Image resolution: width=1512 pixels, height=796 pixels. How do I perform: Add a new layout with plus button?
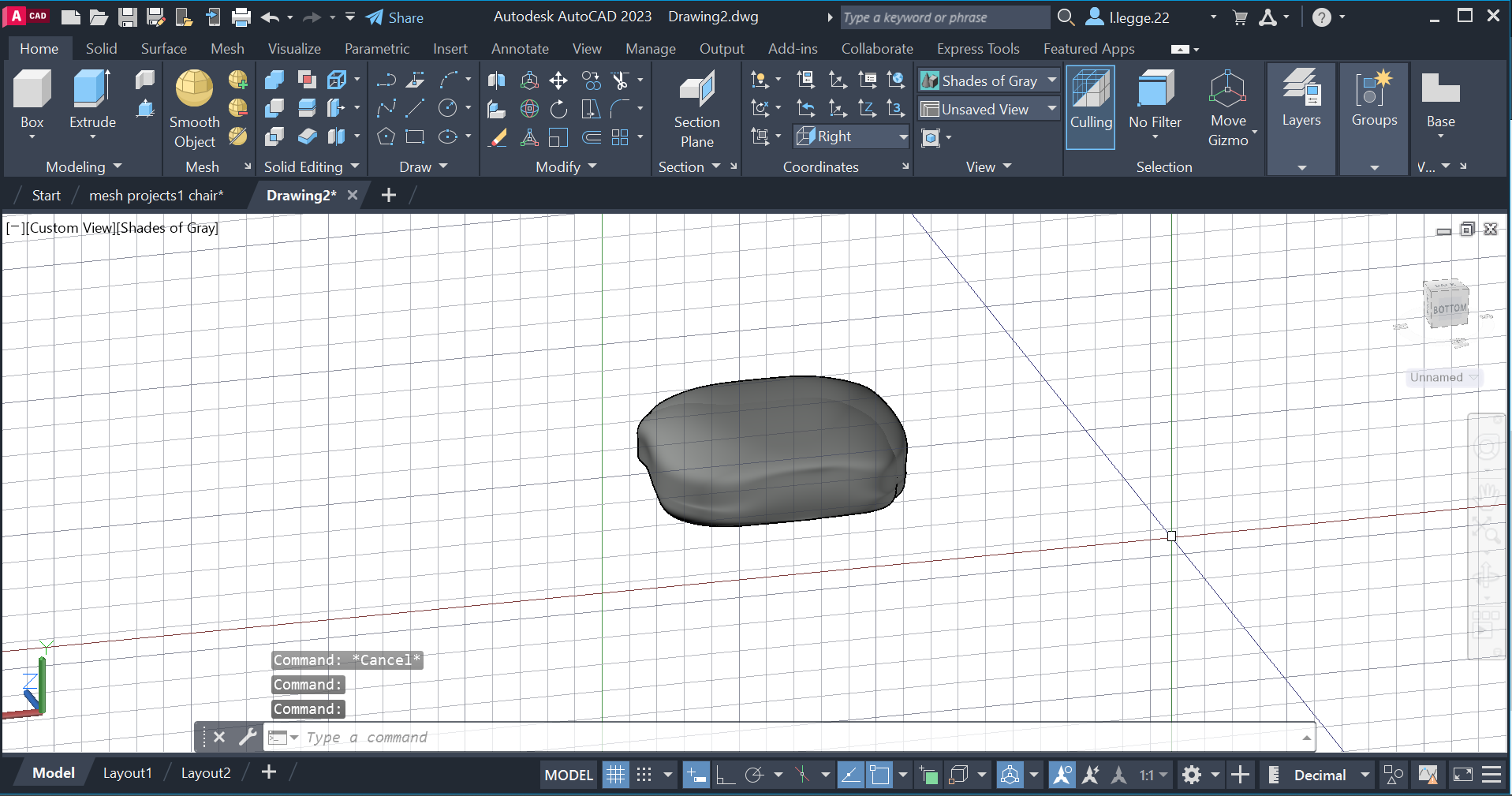click(269, 772)
